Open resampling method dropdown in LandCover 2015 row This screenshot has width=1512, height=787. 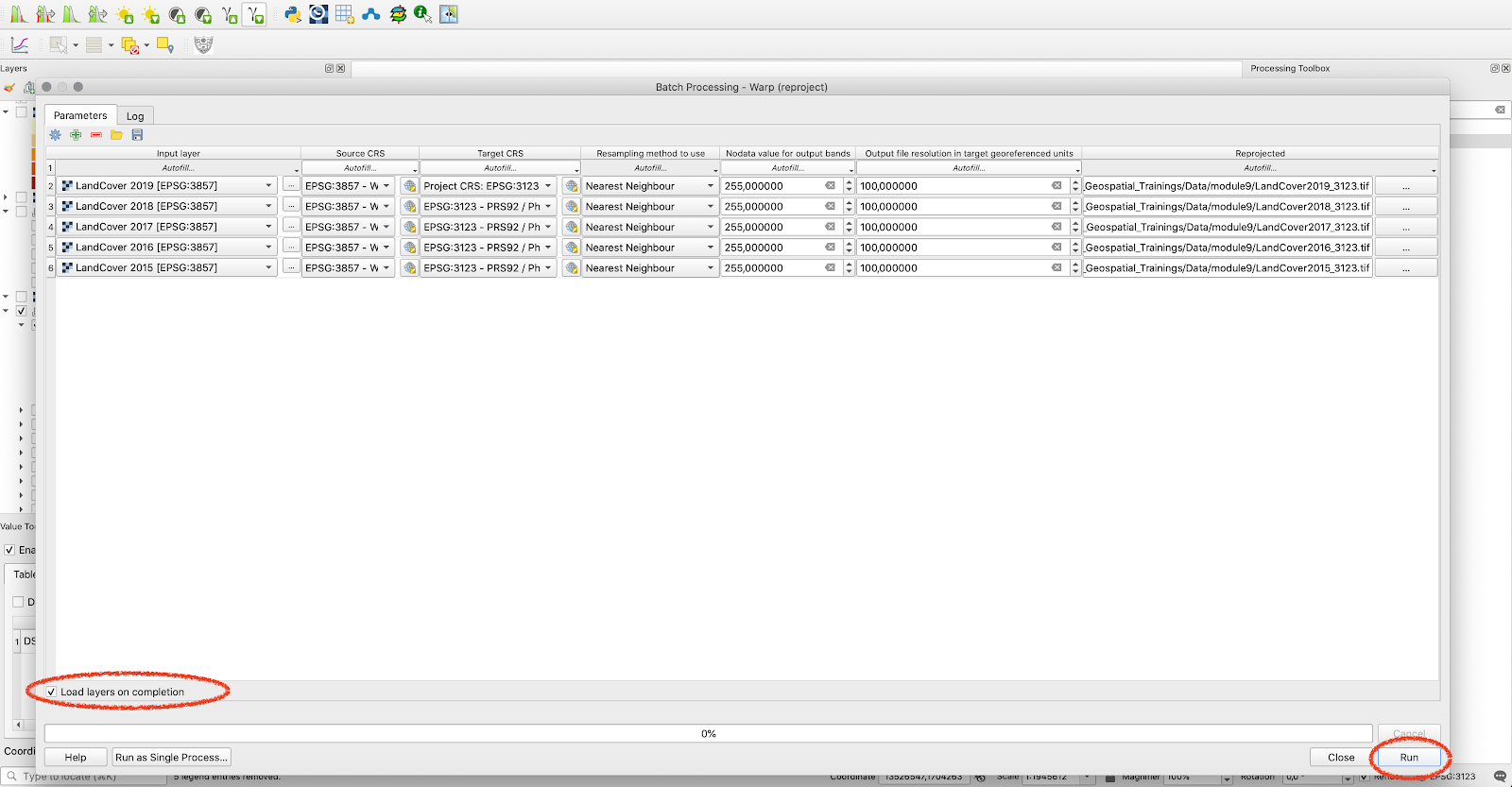click(x=650, y=267)
